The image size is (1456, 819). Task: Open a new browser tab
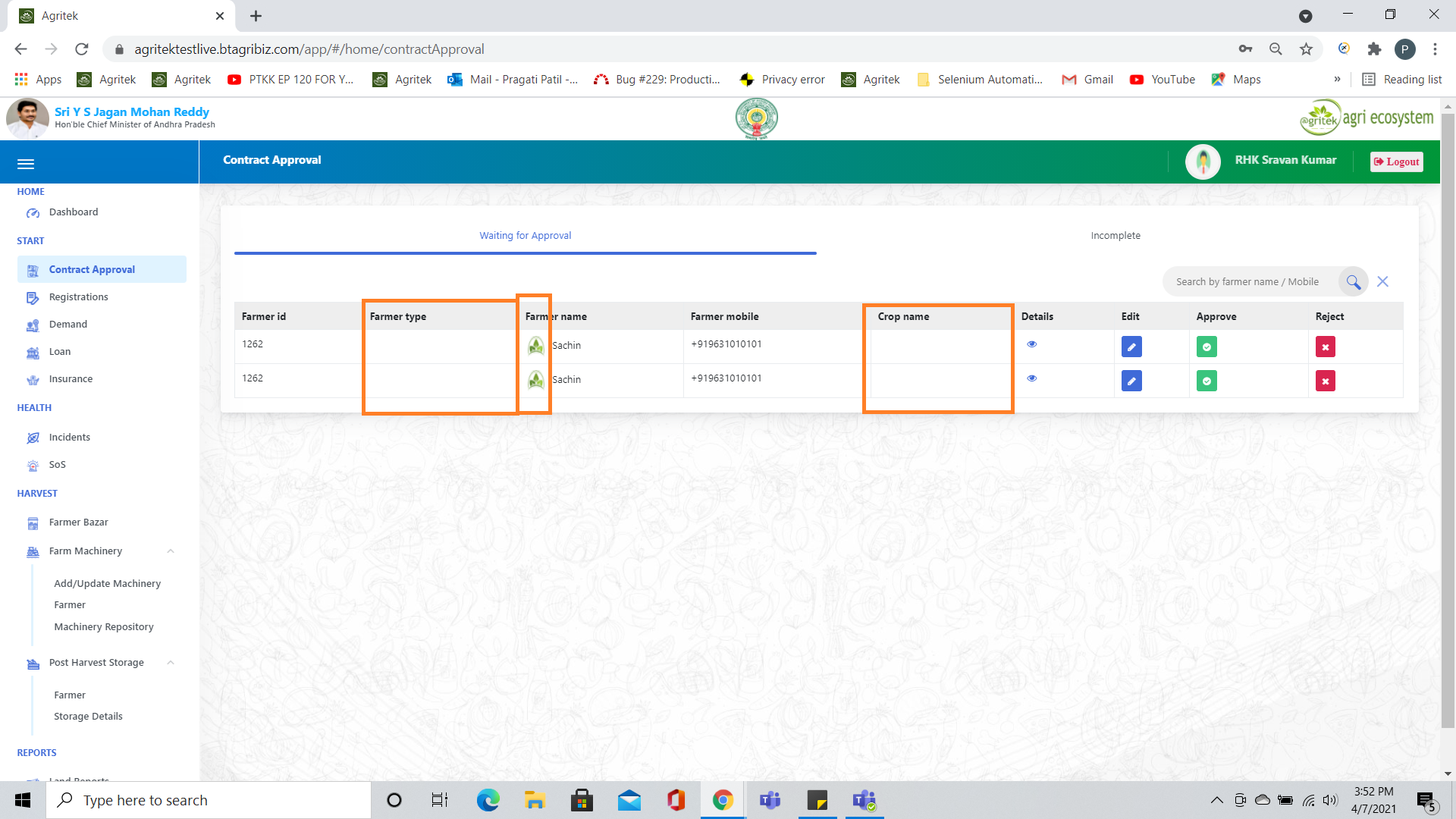pos(256,16)
